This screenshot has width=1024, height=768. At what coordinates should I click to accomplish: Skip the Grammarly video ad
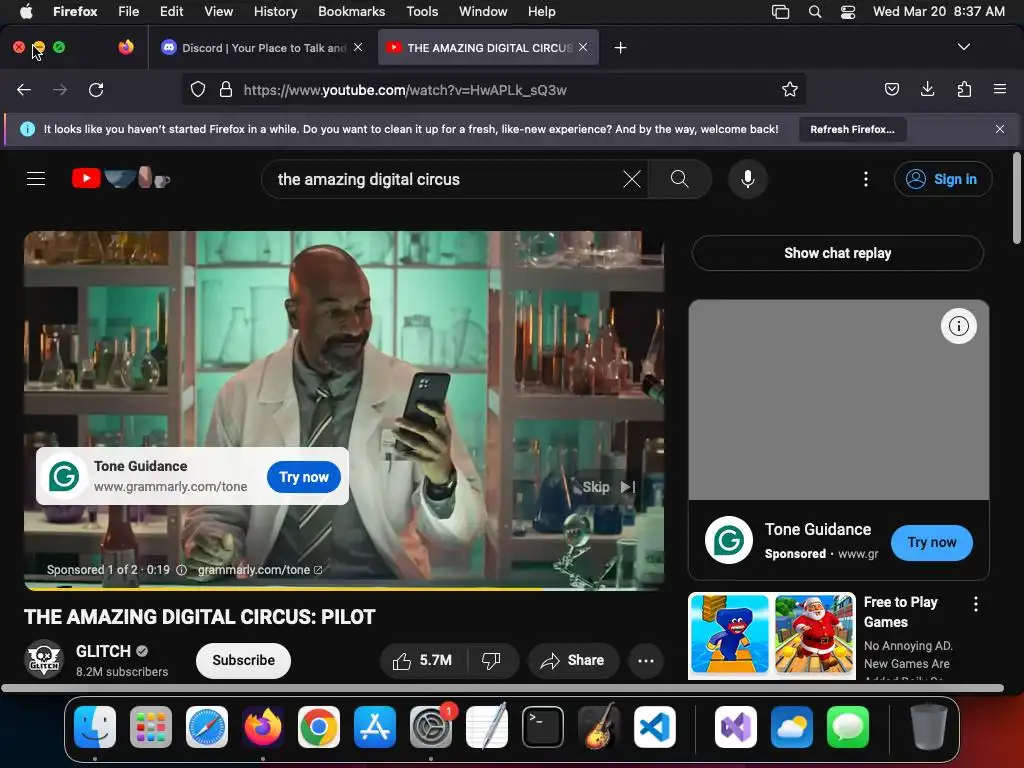click(x=608, y=487)
